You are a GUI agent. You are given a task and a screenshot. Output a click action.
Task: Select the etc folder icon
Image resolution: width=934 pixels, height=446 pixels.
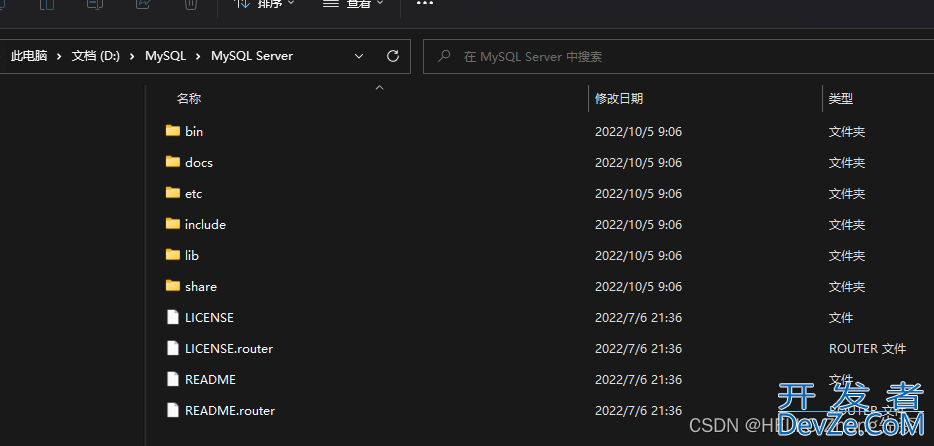(173, 192)
